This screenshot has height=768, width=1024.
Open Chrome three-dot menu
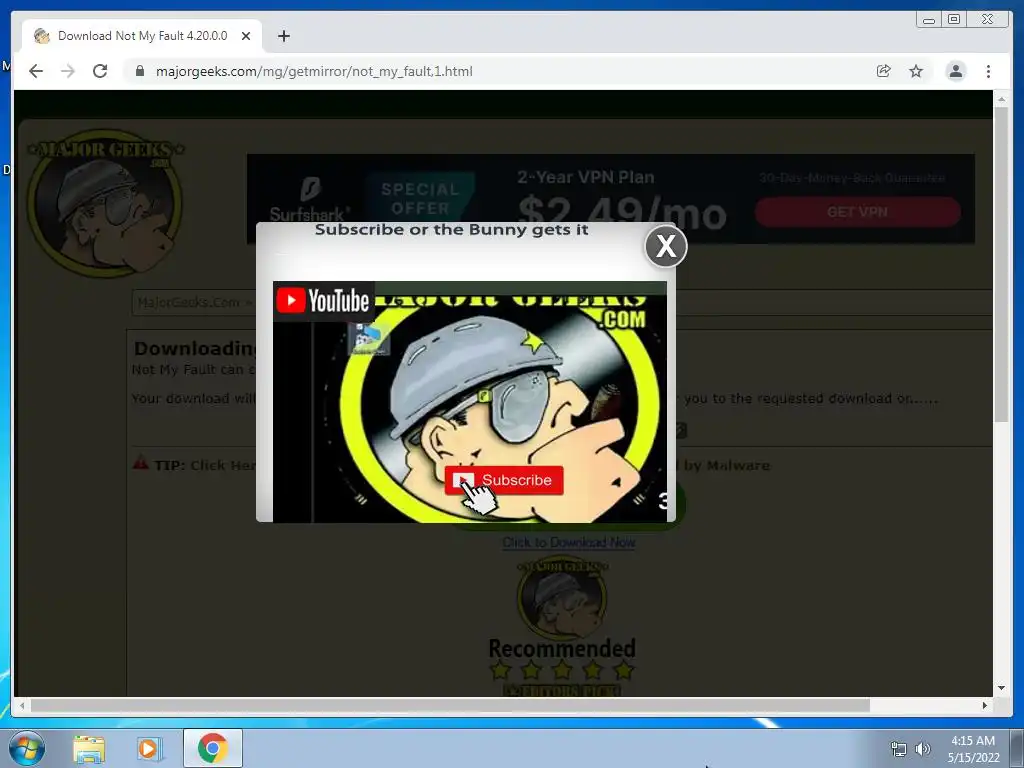988,71
